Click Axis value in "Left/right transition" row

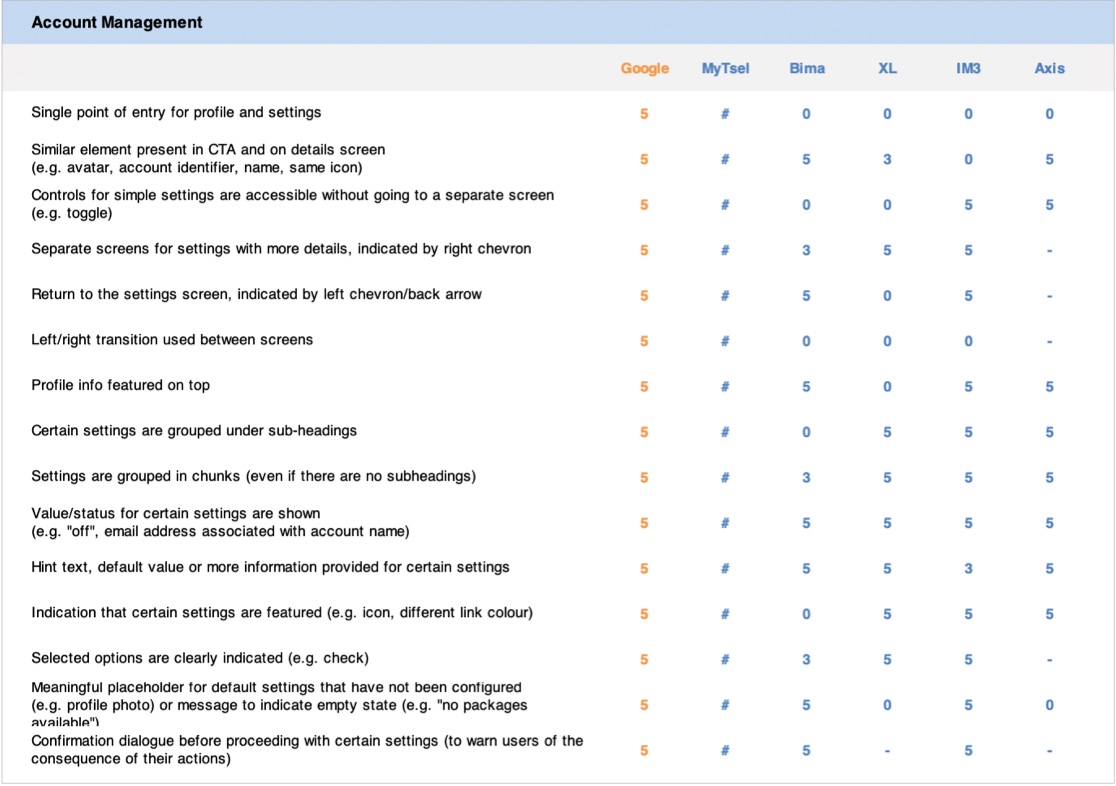[1049, 342]
